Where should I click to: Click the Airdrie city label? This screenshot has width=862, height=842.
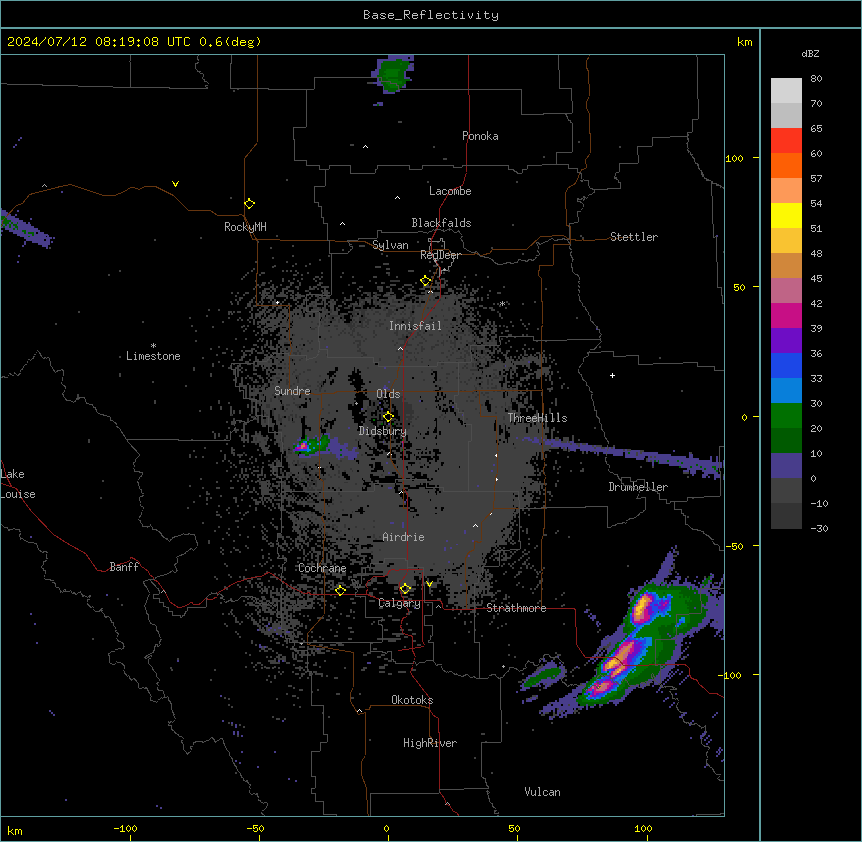click(403, 537)
